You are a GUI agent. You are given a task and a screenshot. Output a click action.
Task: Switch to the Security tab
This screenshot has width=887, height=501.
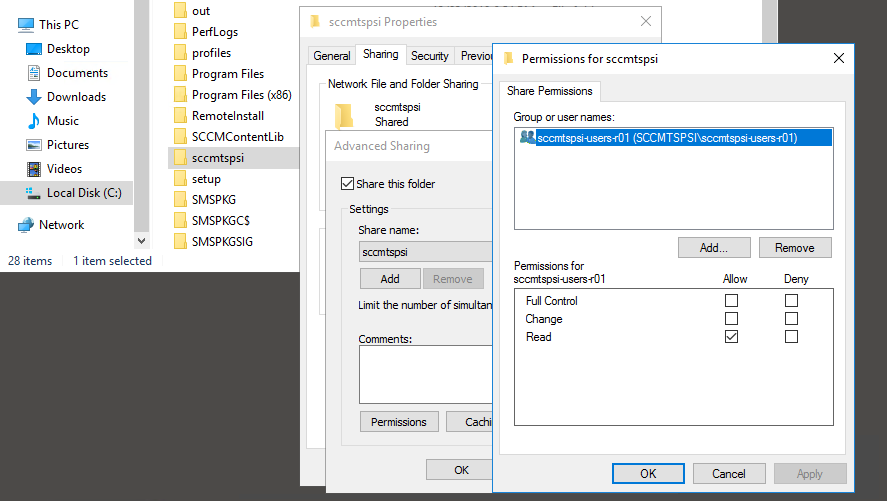(430, 56)
